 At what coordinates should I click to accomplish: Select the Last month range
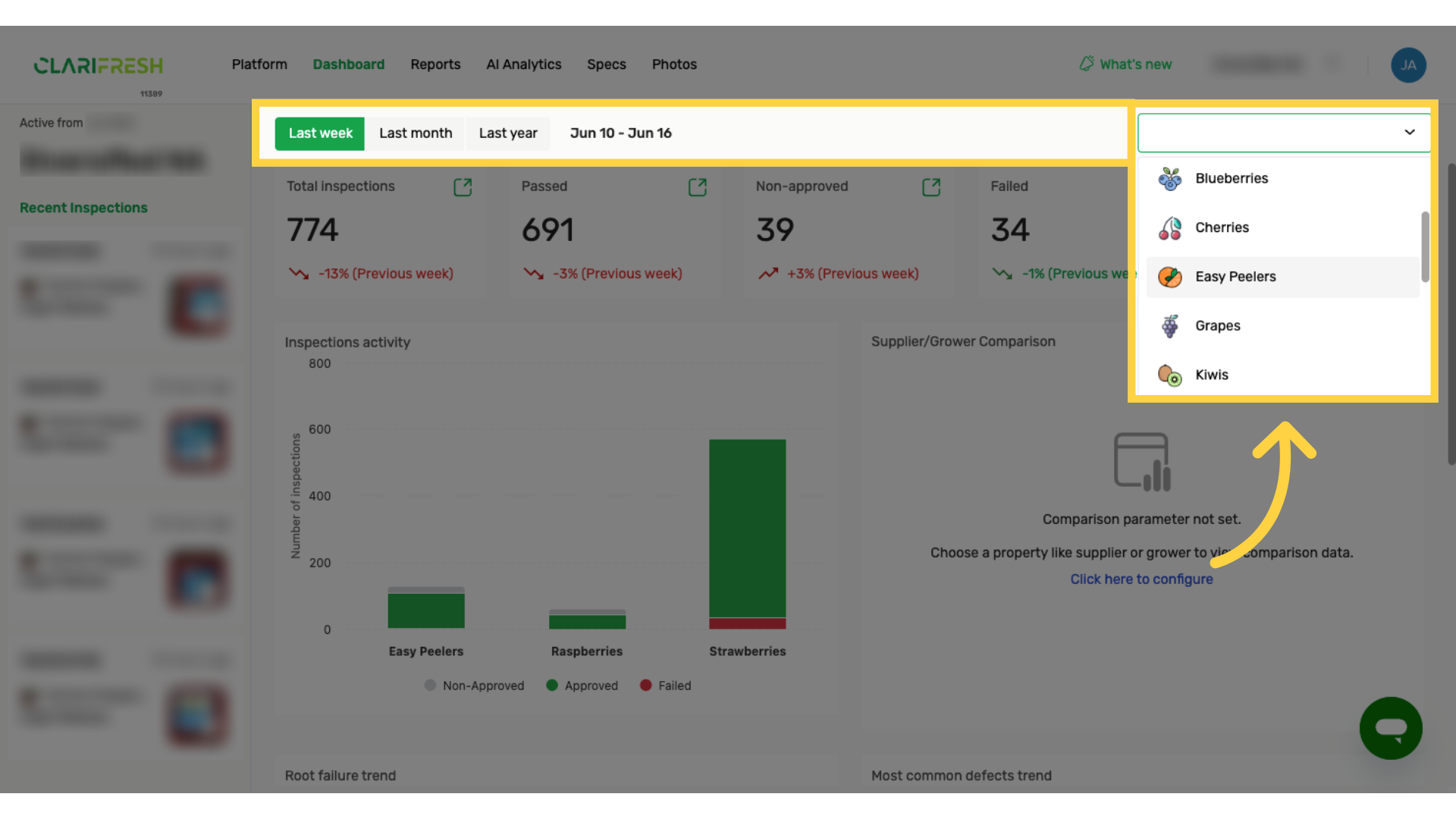(416, 133)
